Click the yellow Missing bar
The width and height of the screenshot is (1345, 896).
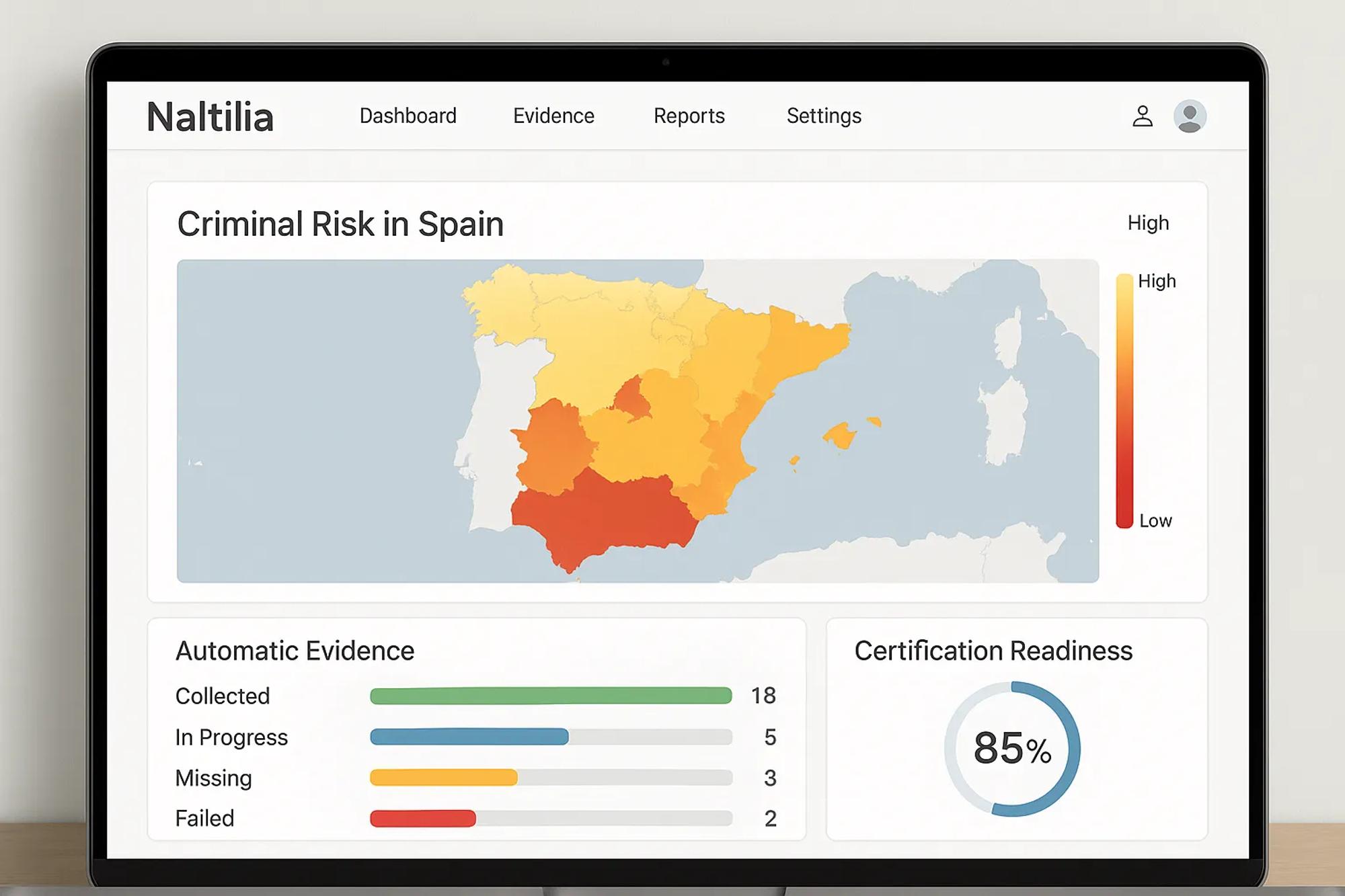[444, 778]
